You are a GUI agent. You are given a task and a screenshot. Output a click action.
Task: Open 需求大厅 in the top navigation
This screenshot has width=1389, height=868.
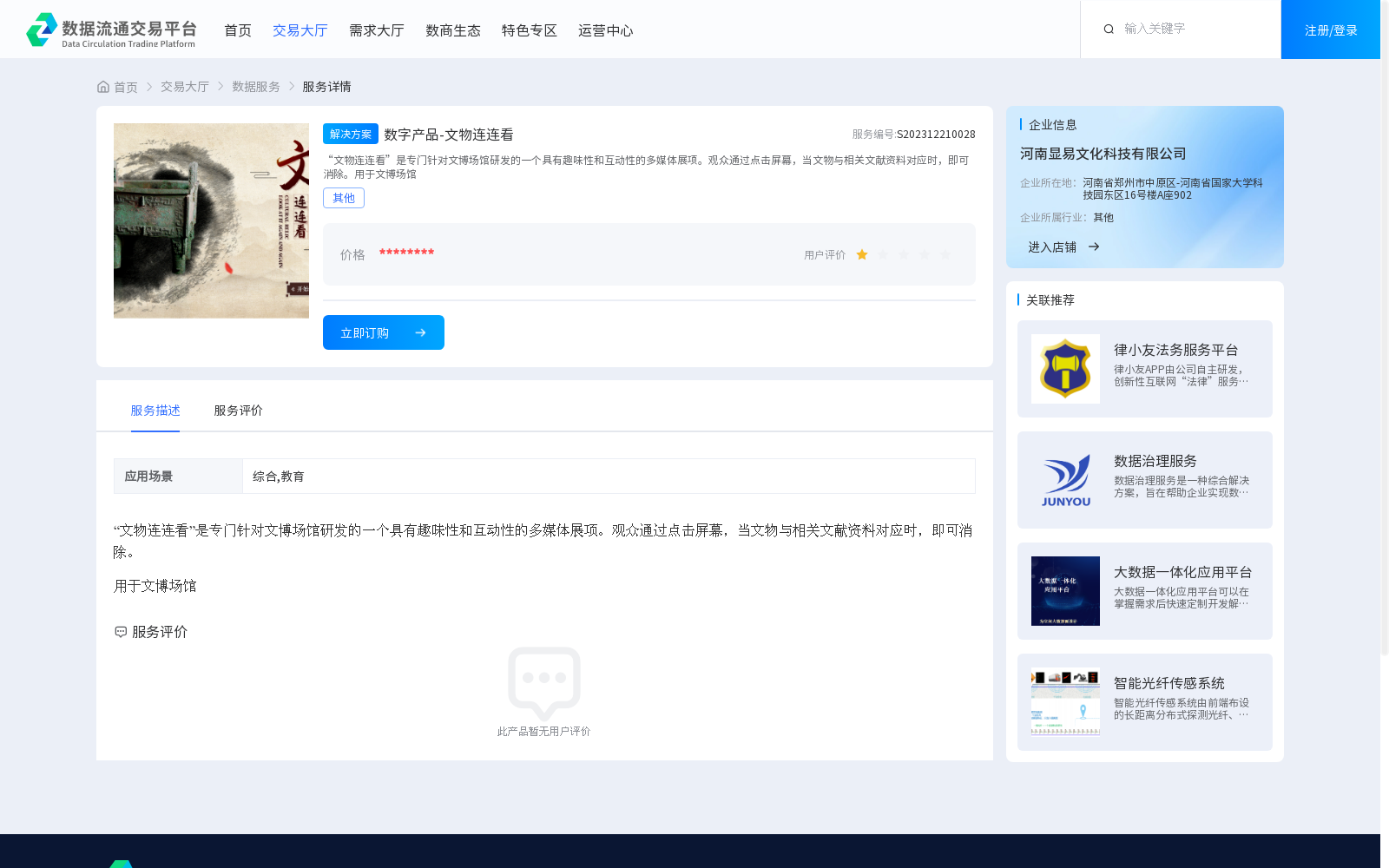click(377, 30)
